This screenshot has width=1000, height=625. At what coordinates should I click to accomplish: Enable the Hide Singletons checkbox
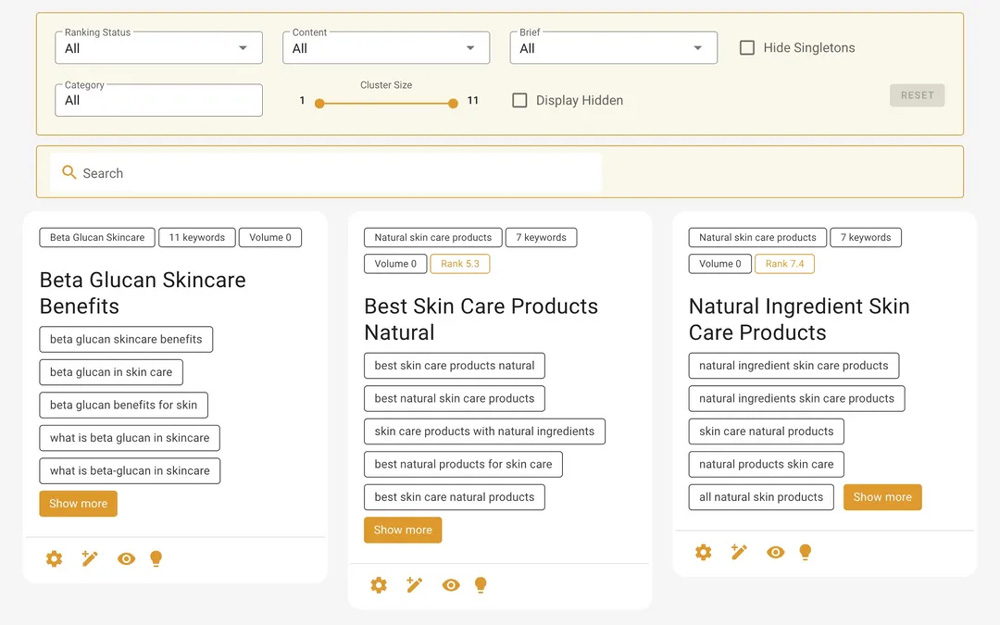point(747,48)
